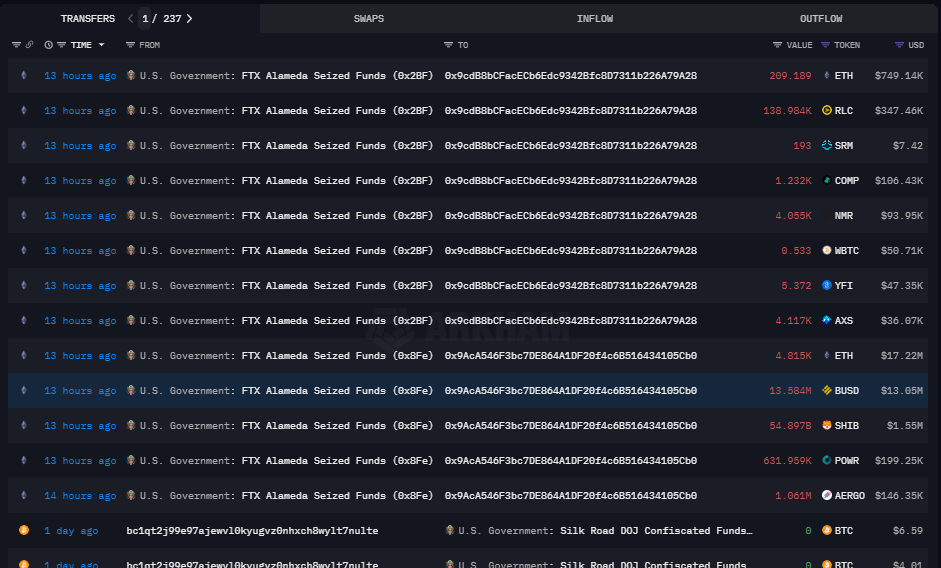
Task: Click the YFI token icon
Action: 826,286
